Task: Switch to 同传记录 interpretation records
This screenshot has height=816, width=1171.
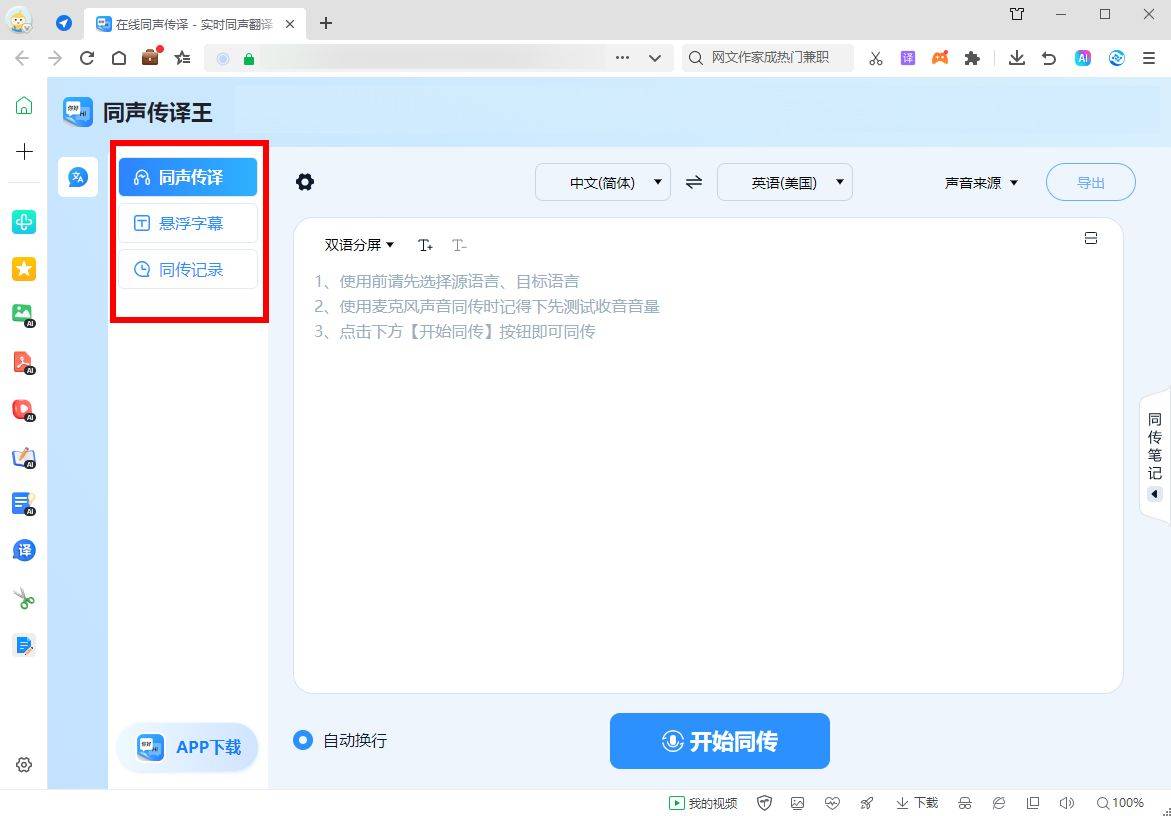Action: 186,269
